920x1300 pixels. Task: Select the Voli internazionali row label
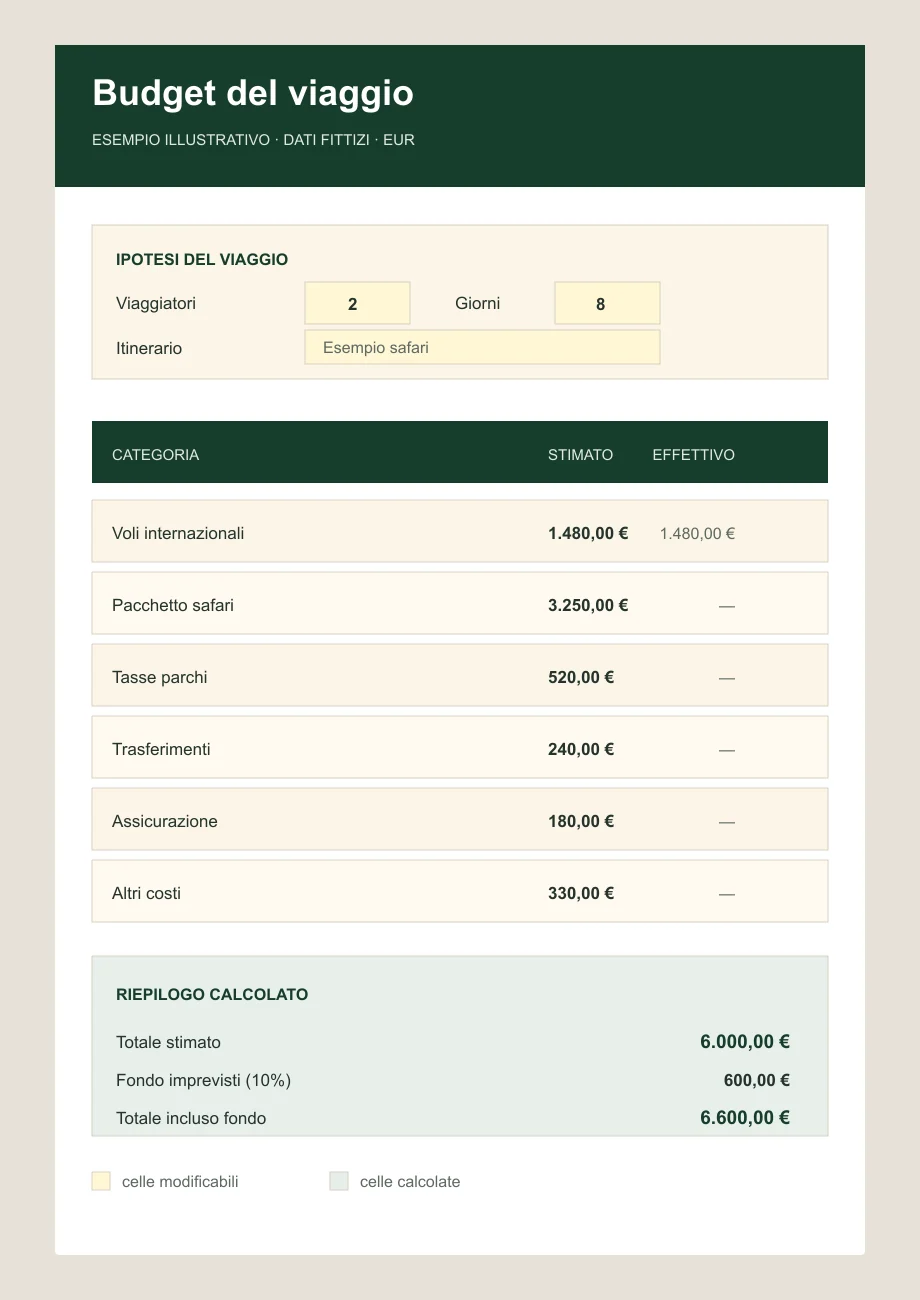click(x=178, y=533)
